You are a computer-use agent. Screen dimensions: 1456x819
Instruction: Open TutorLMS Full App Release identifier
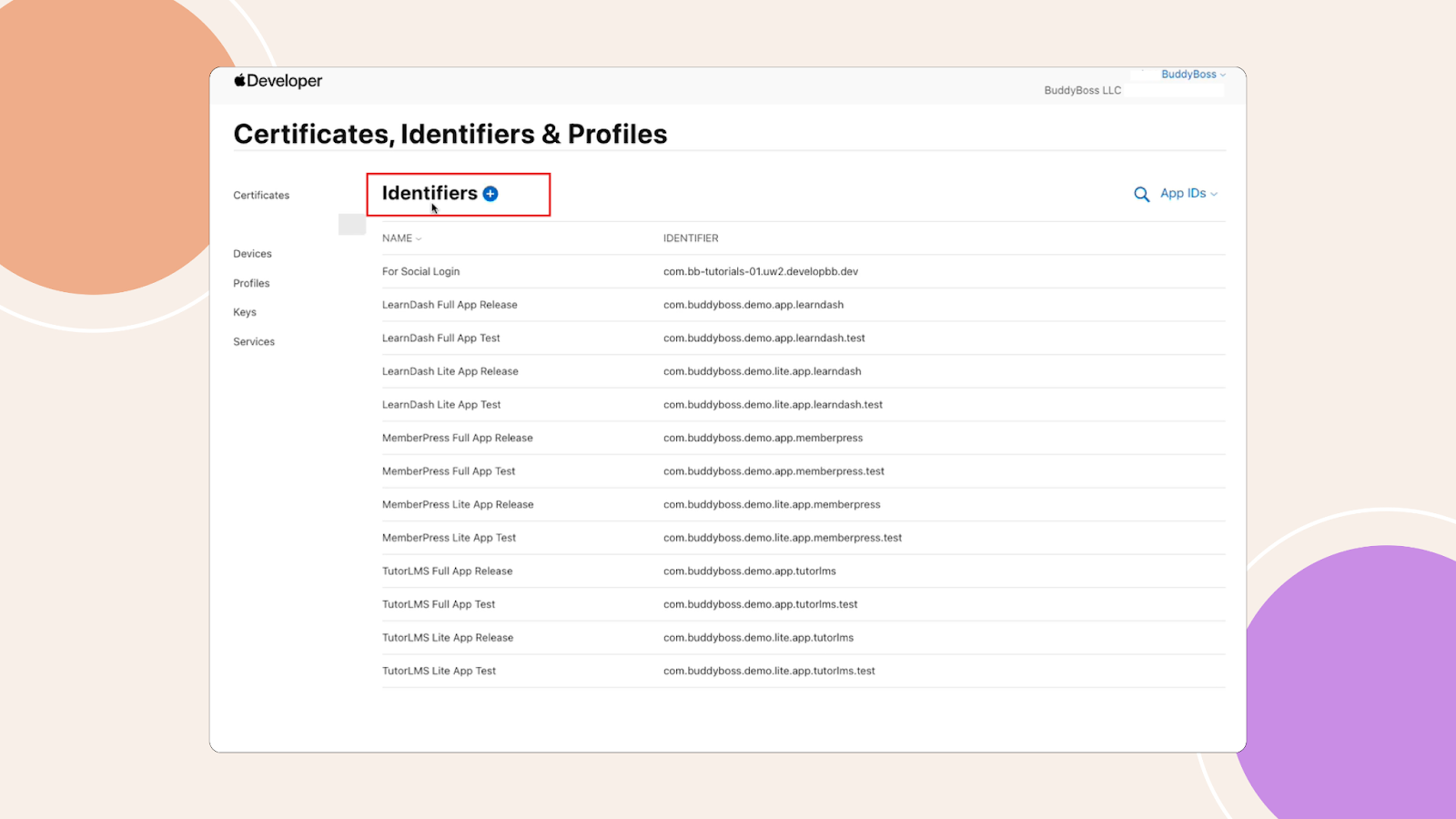pyautogui.click(x=448, y=571)
